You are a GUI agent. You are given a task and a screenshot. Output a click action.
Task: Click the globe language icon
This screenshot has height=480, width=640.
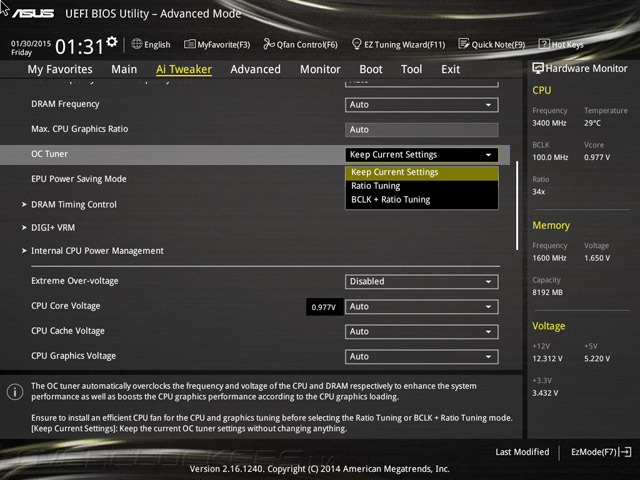coord(137,44)
